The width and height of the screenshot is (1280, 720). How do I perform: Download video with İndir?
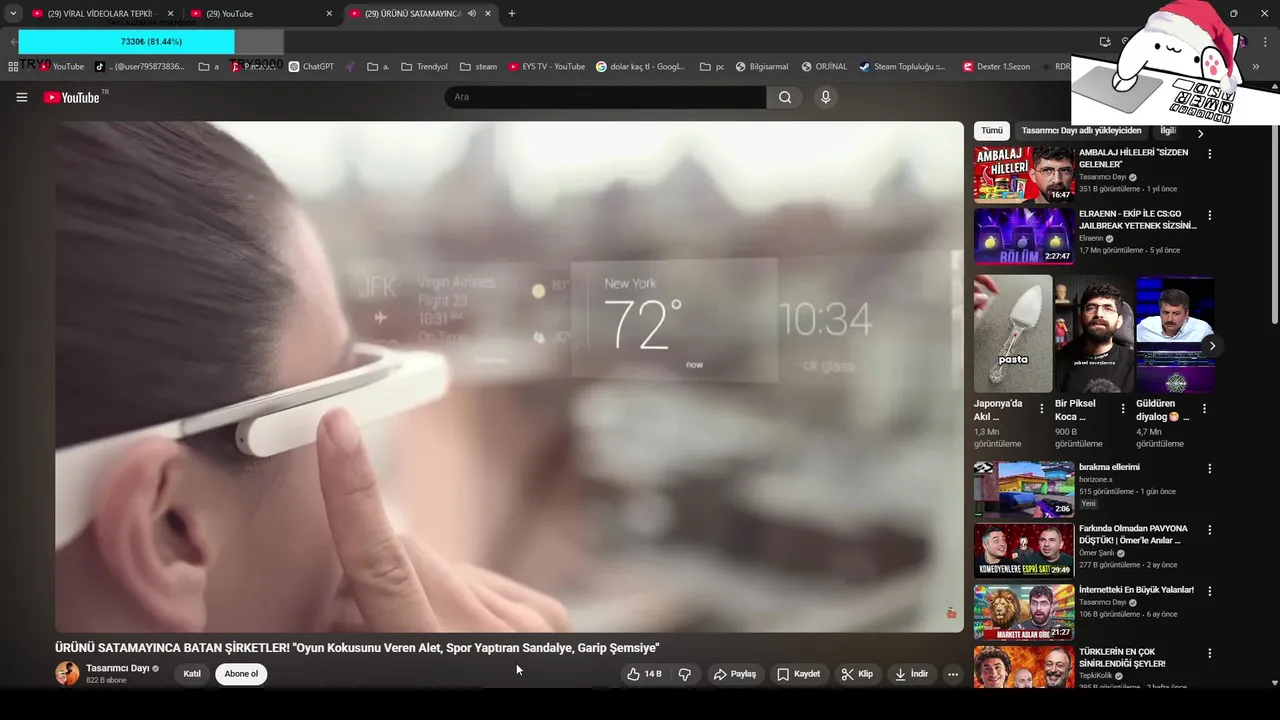coord(911,674)
